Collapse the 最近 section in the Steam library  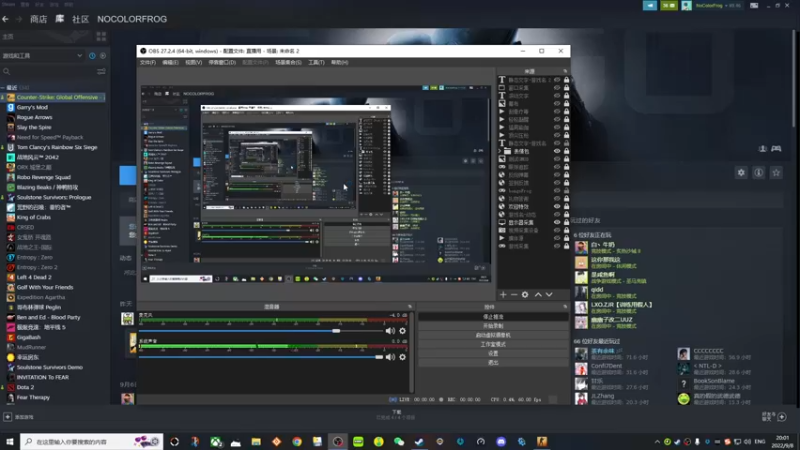4,88
